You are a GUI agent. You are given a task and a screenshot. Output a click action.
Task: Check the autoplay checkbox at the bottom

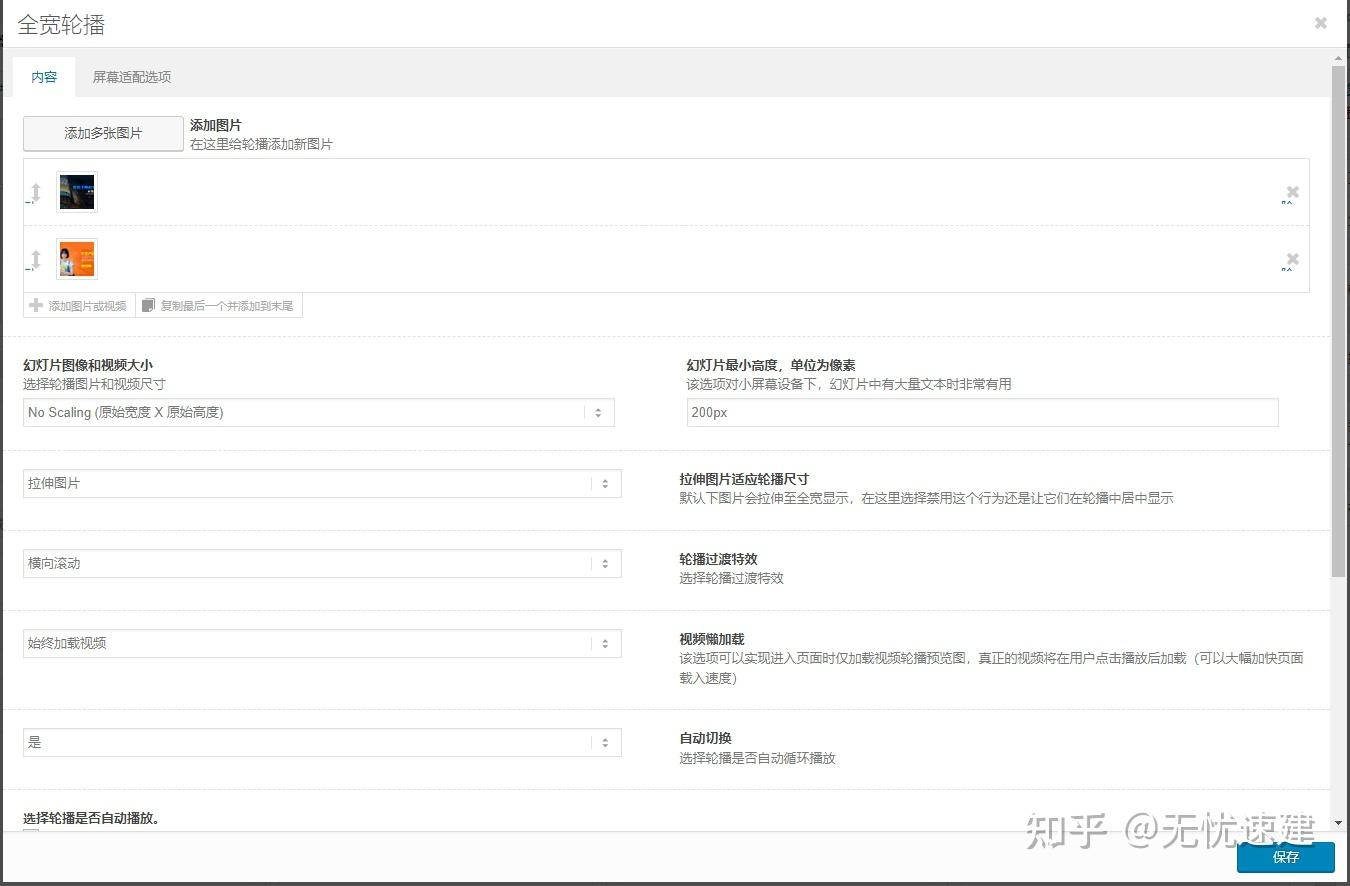pyautogui.click(x=30, y=834)
